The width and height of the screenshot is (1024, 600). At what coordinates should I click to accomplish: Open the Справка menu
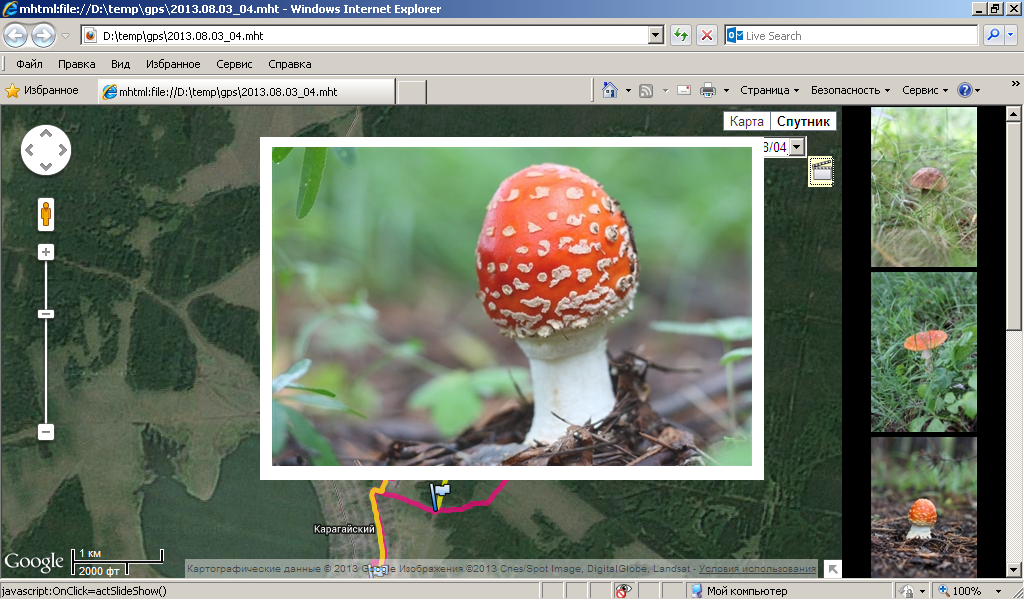click(x=289, y=64)
